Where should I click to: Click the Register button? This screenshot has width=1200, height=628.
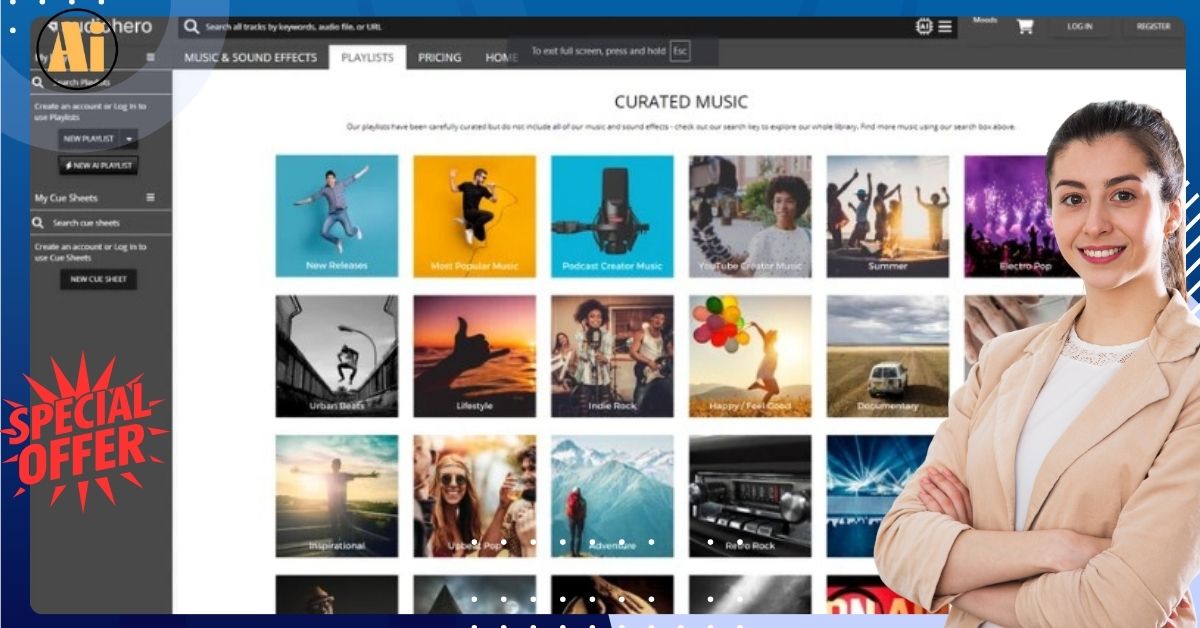click(1153, 27)
